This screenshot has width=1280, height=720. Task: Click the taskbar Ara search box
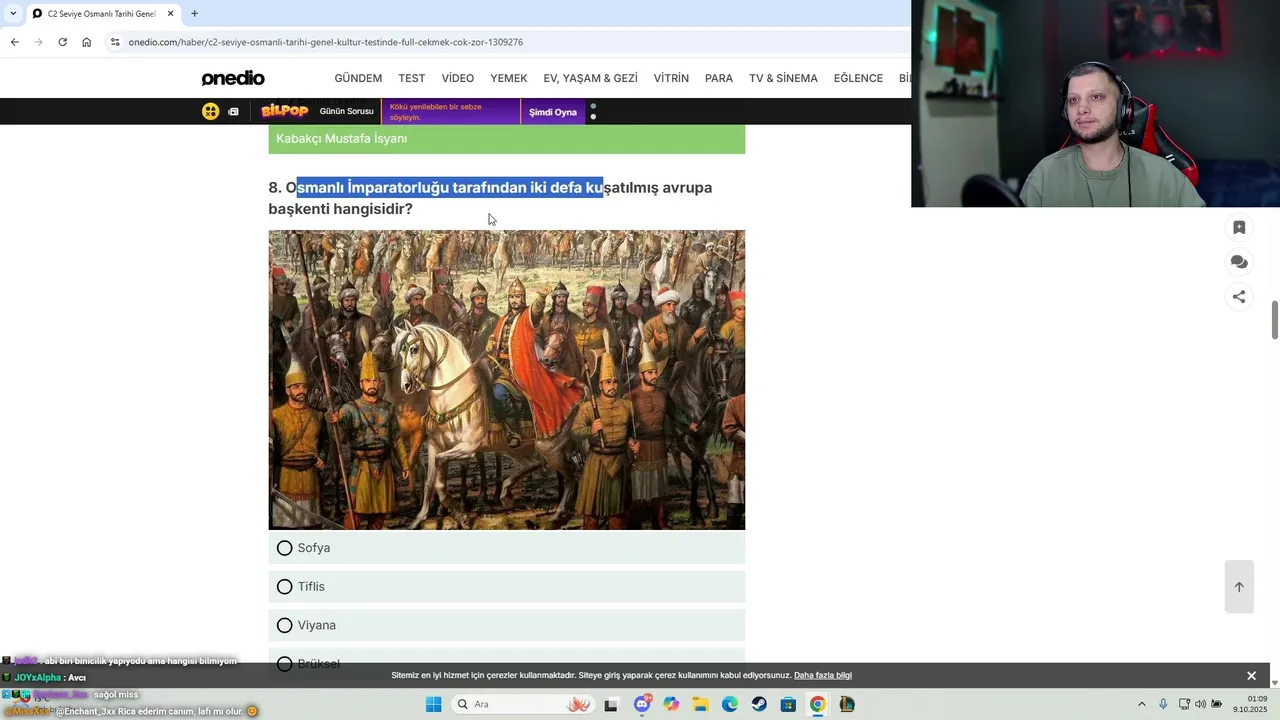[x=522, y=704]
